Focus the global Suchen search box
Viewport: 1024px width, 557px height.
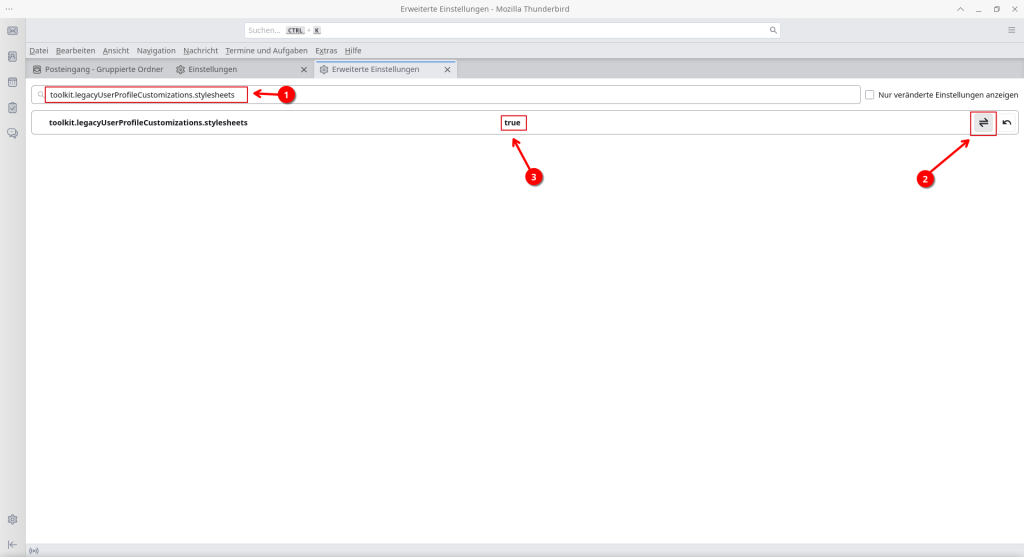click(x=512, y=31)
